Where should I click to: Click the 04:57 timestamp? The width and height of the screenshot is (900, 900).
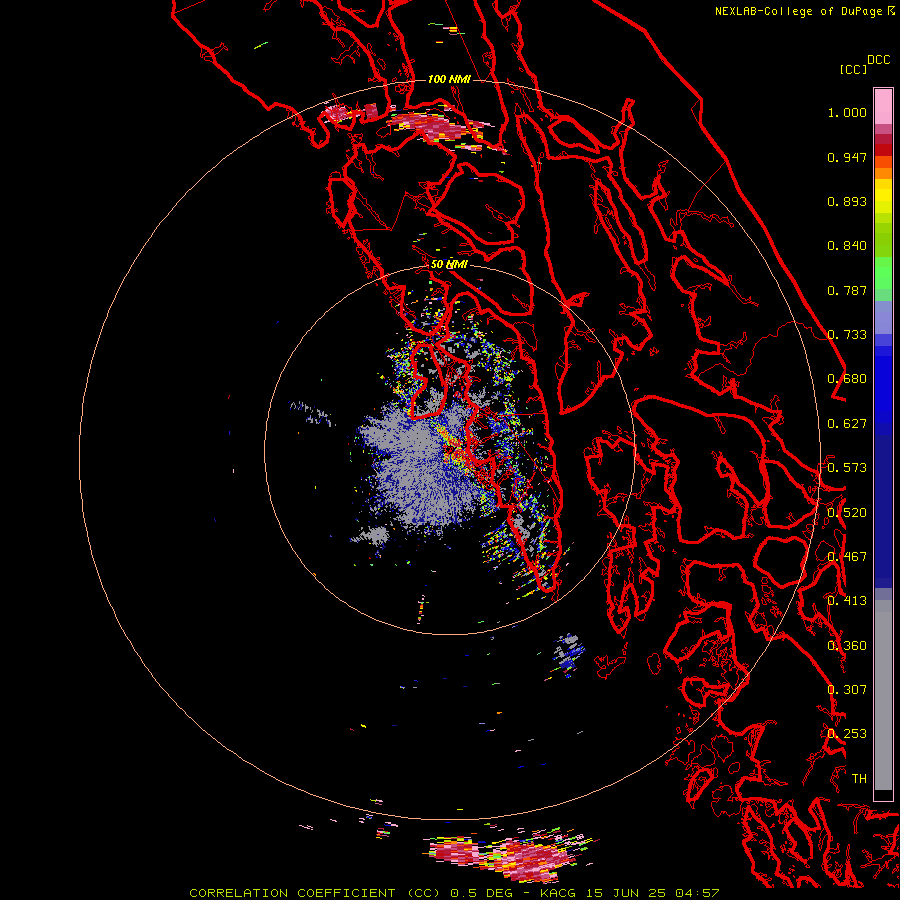696,893
